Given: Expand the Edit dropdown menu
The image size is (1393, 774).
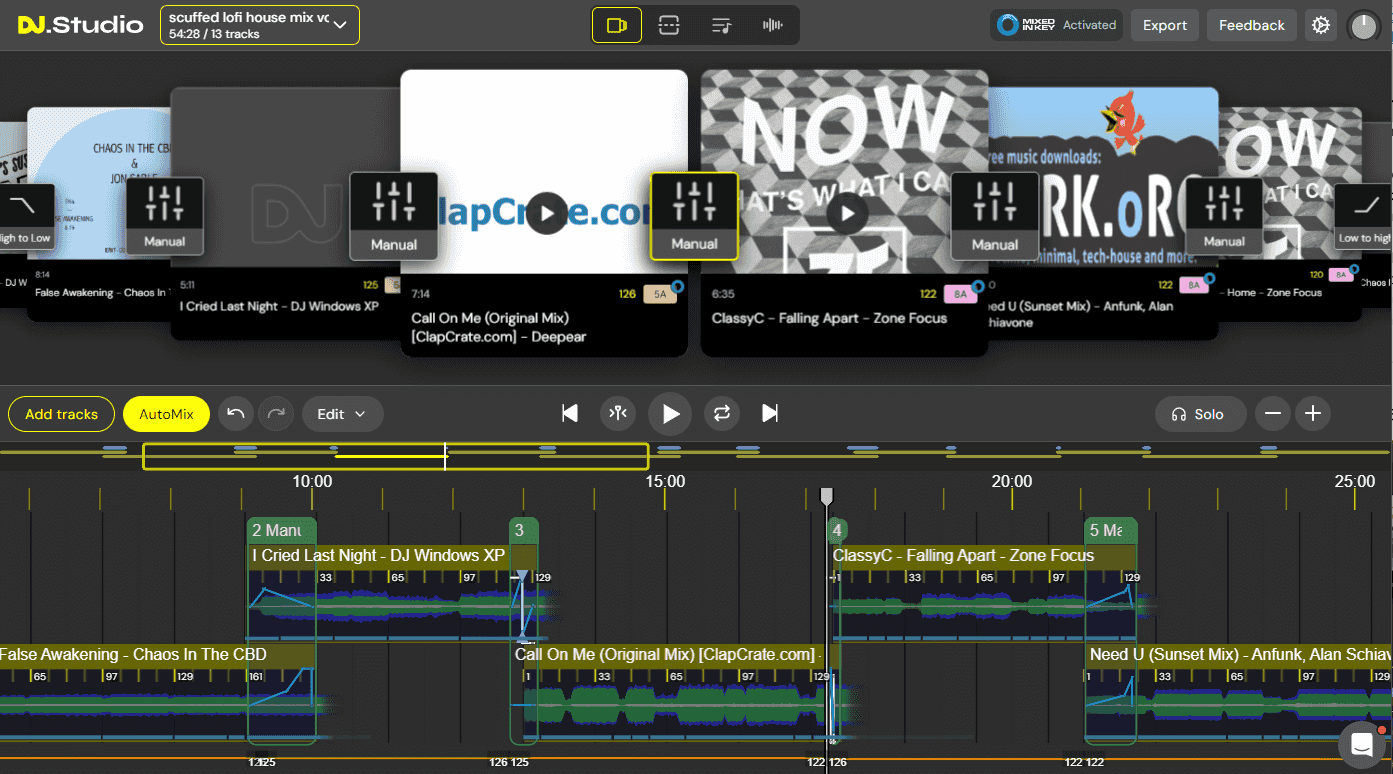Looking at the screenshot, I should click(x=342, y=413).
